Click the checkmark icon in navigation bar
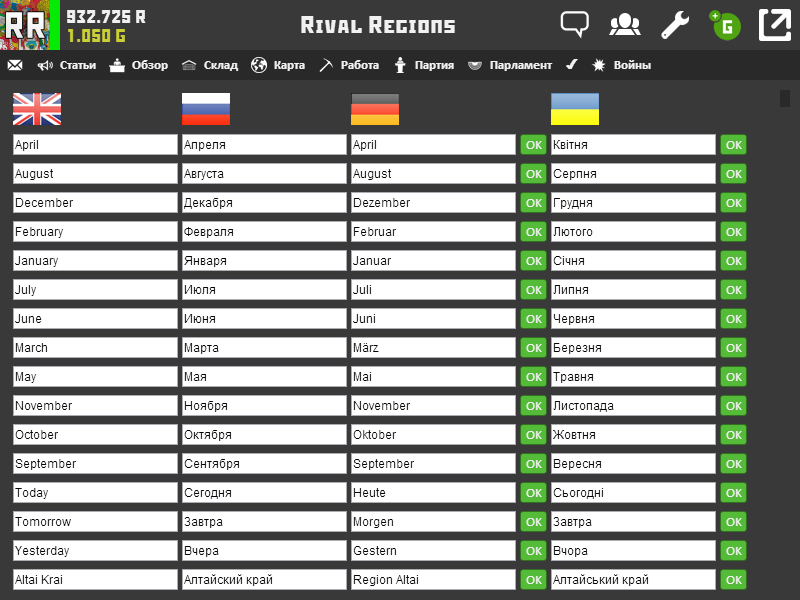 (x=572, y=65)
